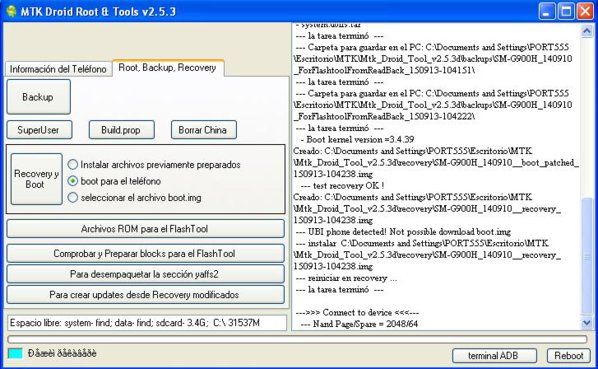Click 'Connect to device' log line
This screenshot has width=598, height=369.
click(357, 313)
